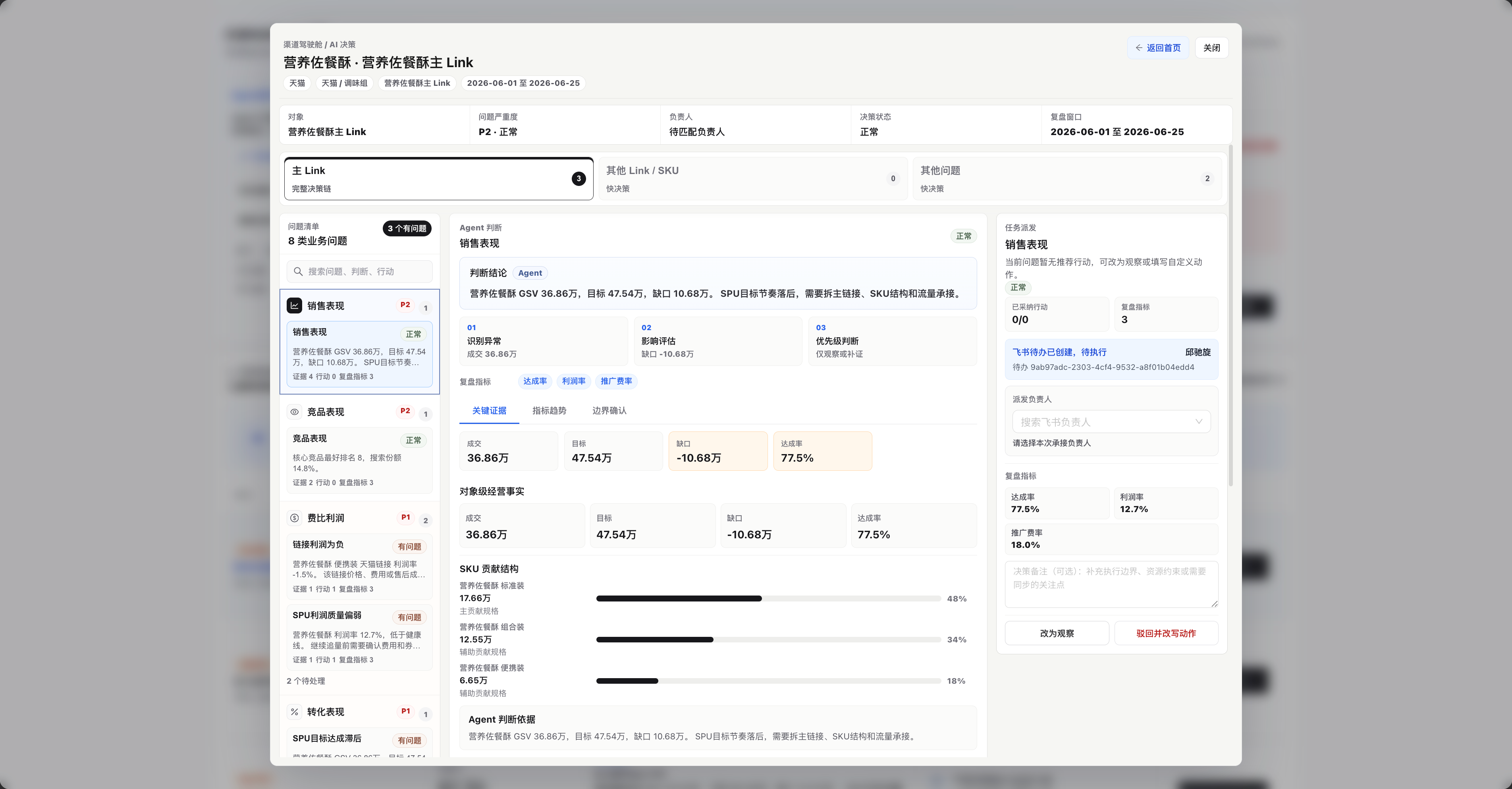
Task: Click the 营养佐餐酥 便携装 18% progress bar
Action: pyautogui.click(x=768, y=681)
